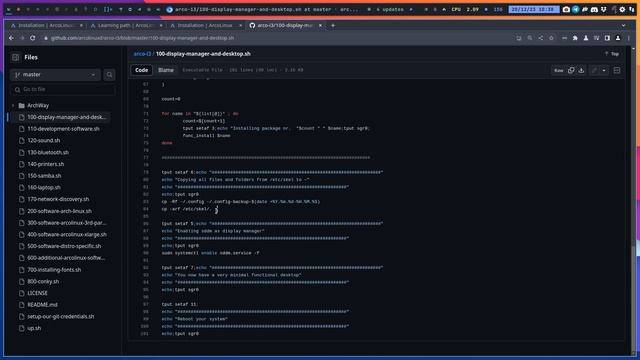Screen dimensions: 640x360
Task: Click the date and time widget
Action: coord(534,9)
